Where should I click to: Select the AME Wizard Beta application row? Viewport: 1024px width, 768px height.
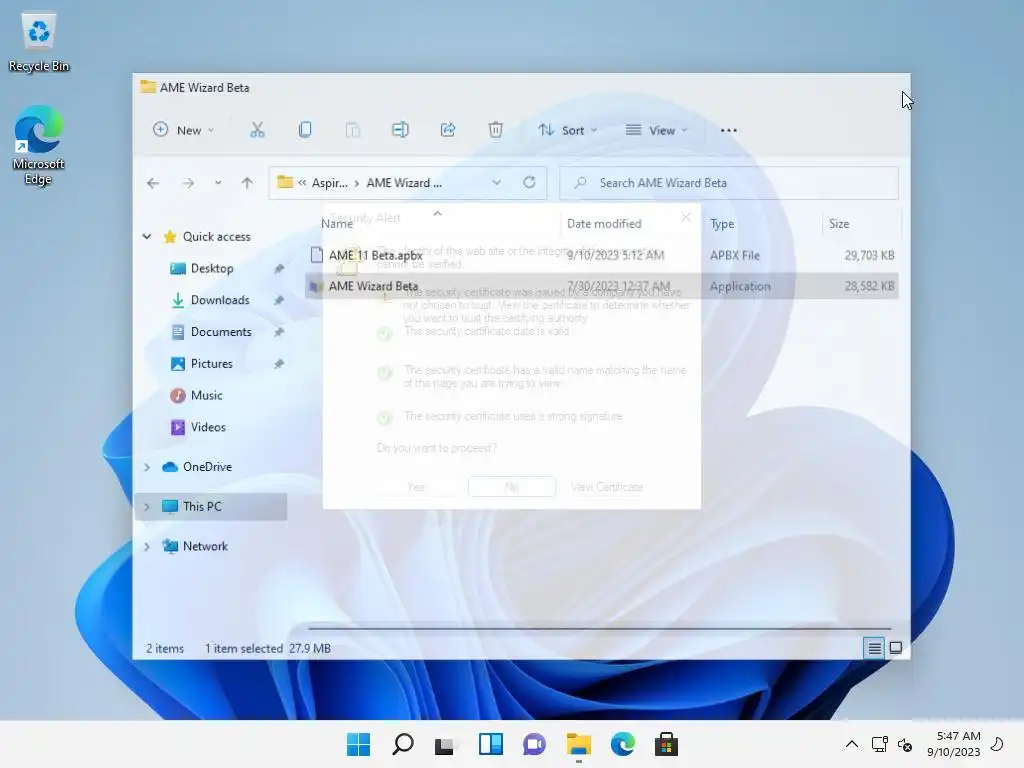(x=601, y=286)
